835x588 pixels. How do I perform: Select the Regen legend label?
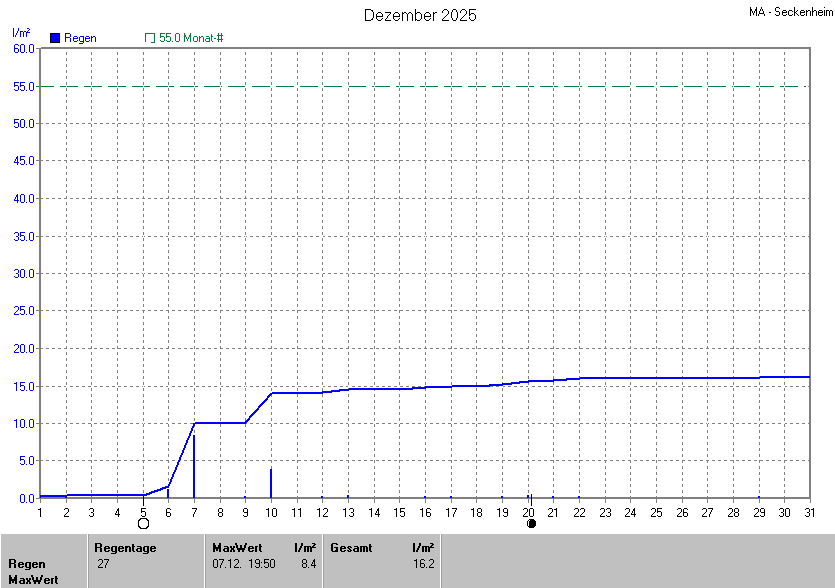[80, 38]
